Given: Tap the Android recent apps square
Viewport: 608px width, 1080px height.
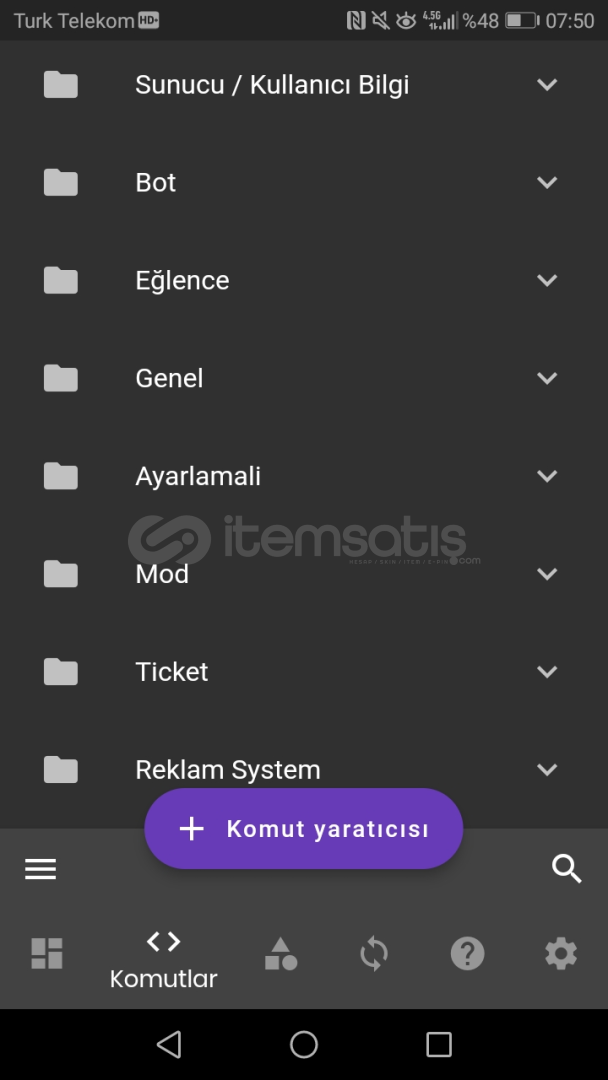Looking at the screenshot, I should click(x=439, y=1044).
